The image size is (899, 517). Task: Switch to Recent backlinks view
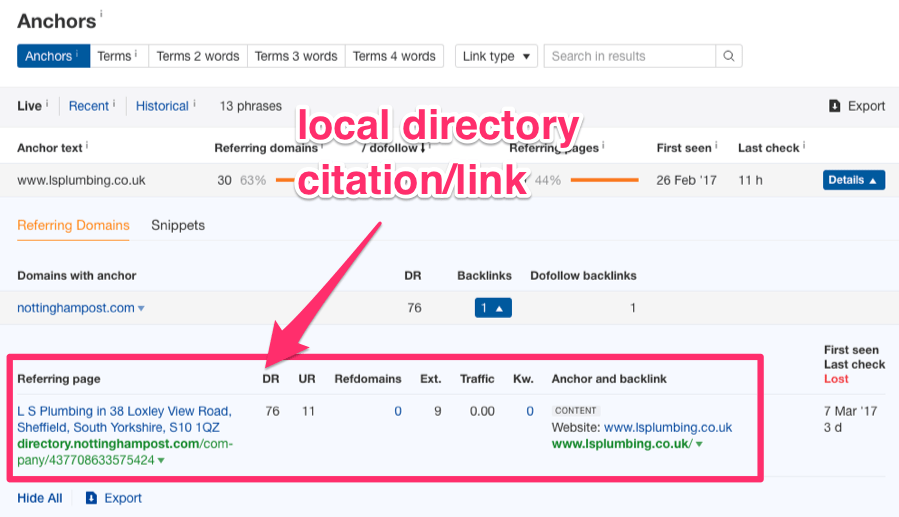tap(89, 106)
